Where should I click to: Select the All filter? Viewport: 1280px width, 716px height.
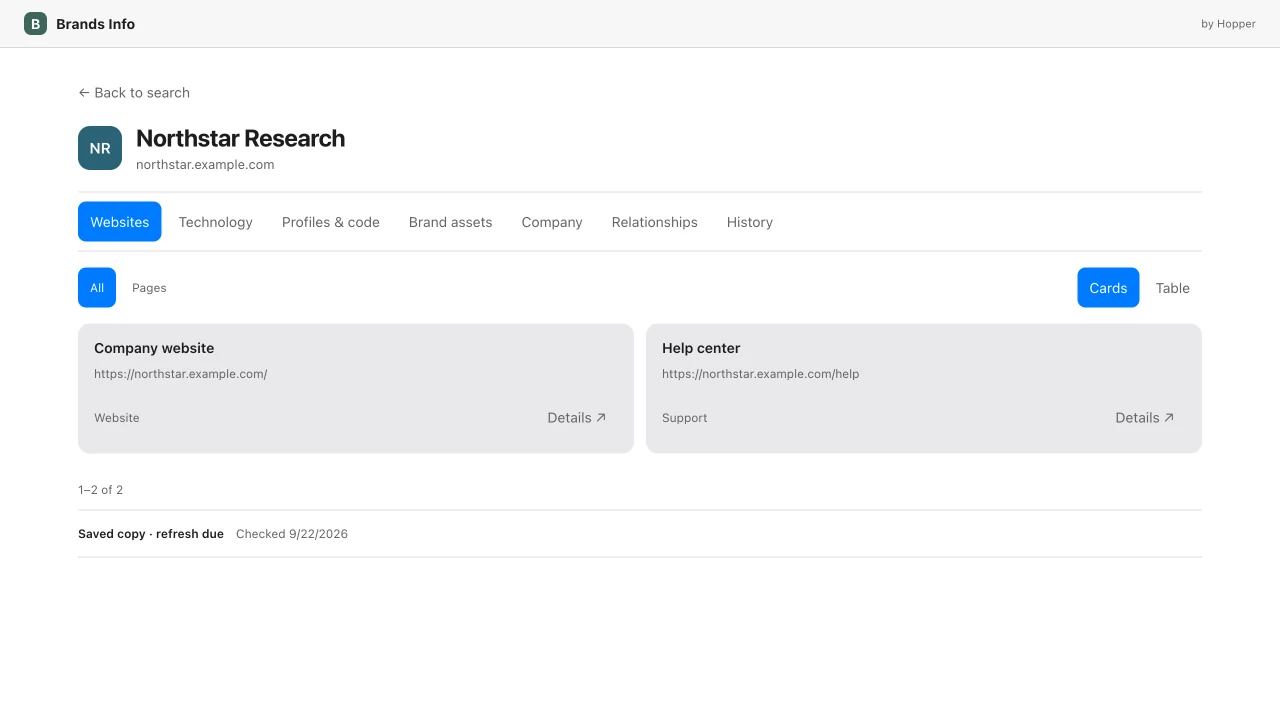click(97, 288)
